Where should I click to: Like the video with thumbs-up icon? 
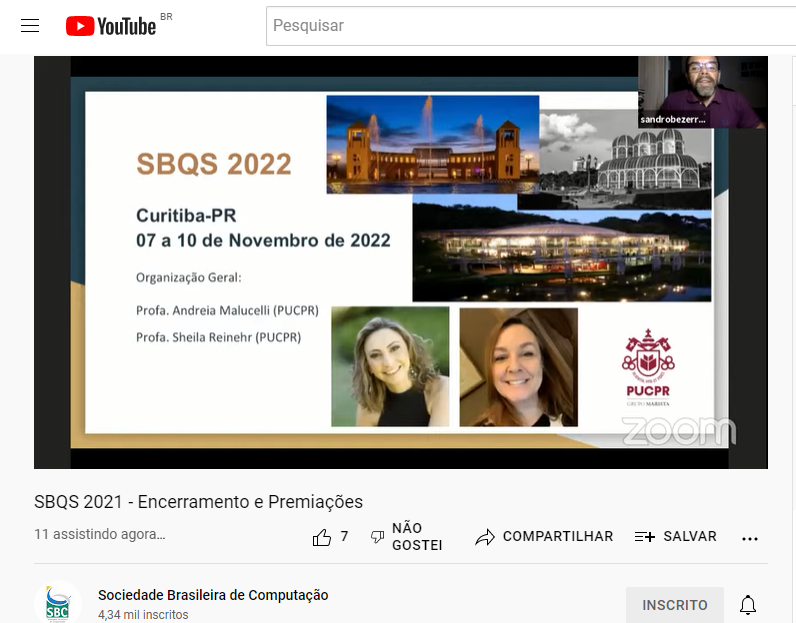[322, 537]
